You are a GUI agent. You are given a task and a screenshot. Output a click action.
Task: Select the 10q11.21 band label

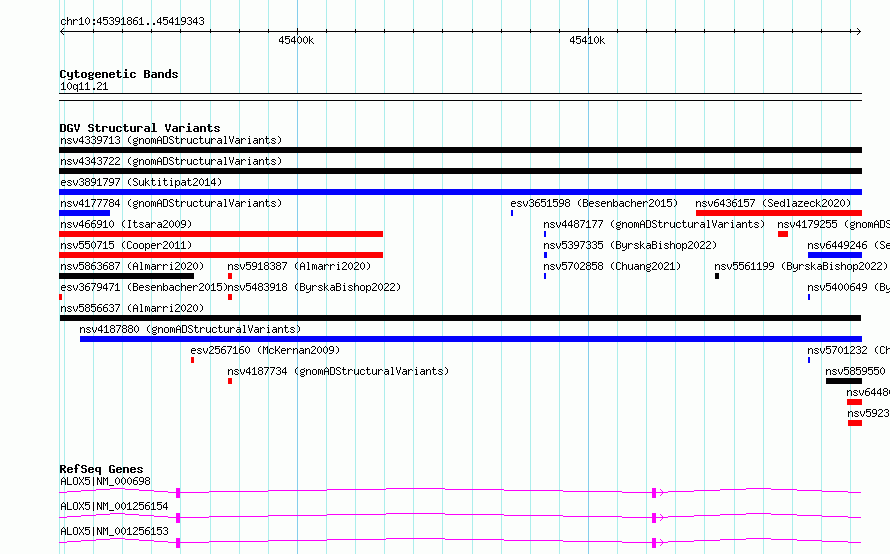click(x=84, y=86)
